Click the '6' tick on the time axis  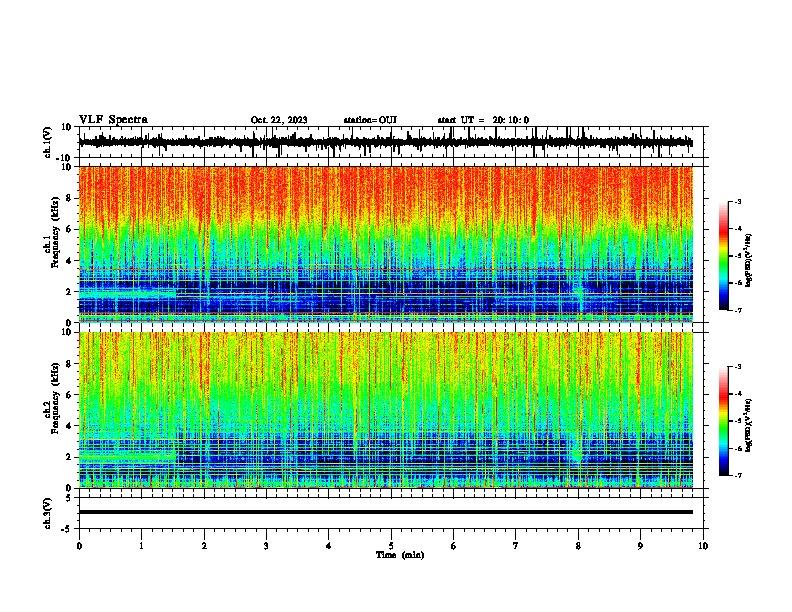pos(453,546)
